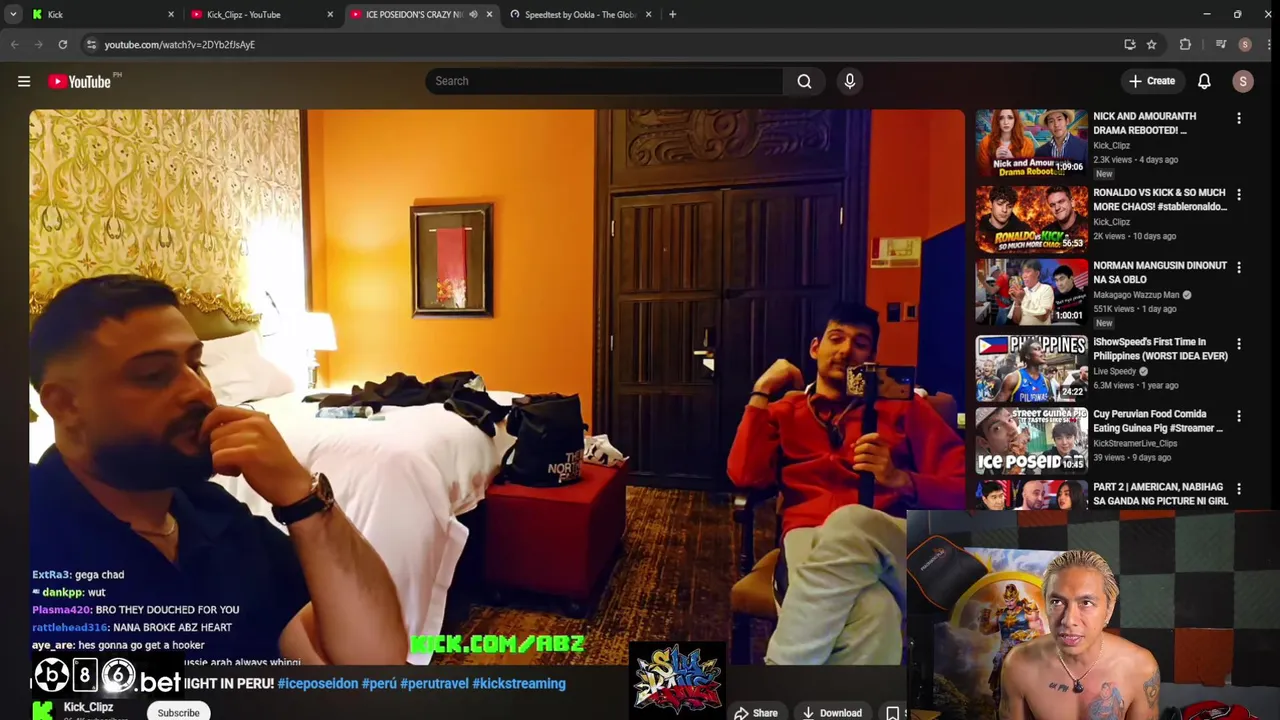Open Makagago Wazzup Man channel name

1136,295
